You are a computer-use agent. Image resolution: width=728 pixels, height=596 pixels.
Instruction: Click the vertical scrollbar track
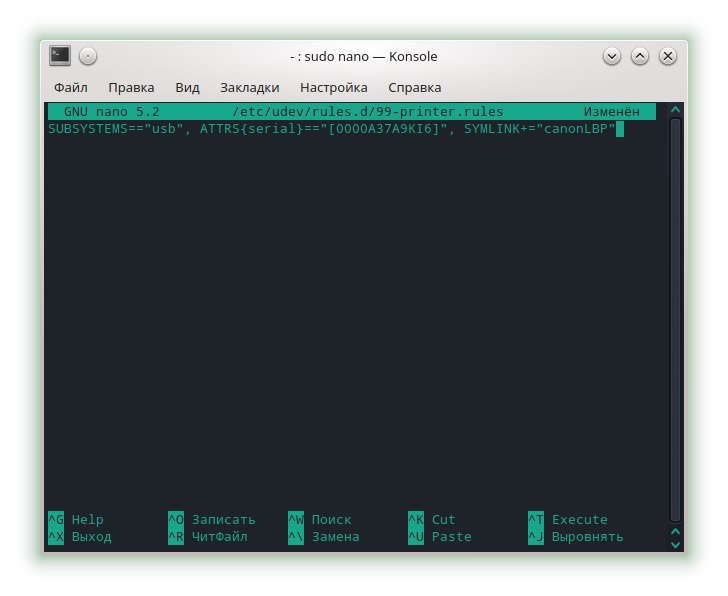tap(675, 320)
